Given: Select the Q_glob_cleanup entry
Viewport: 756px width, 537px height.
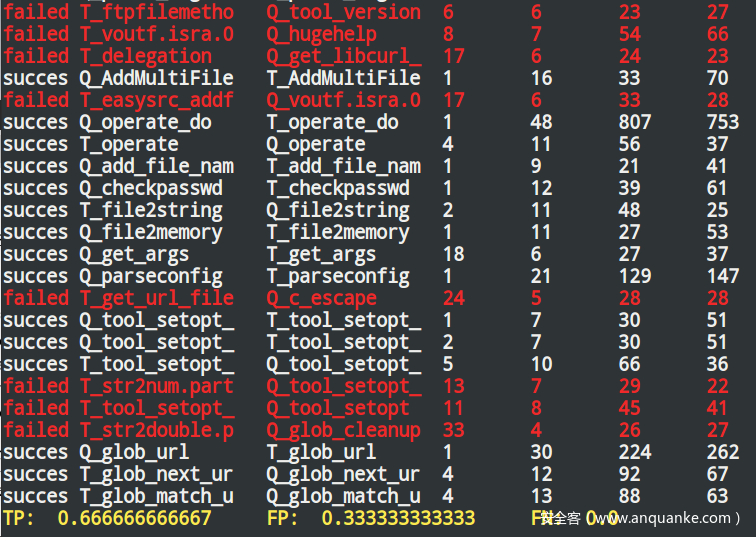Looking at the screenshot, I should 344,430.
